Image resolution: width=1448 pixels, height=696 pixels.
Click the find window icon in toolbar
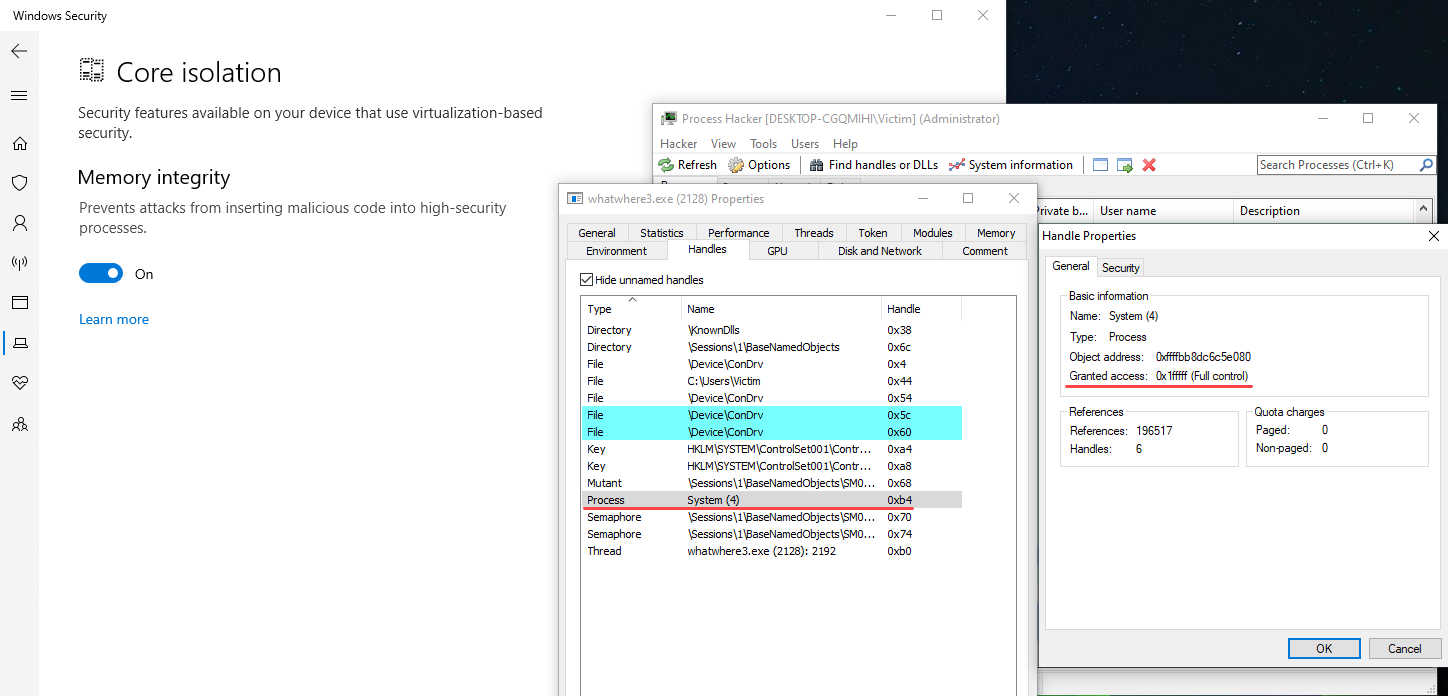[x=1101, y=165]
